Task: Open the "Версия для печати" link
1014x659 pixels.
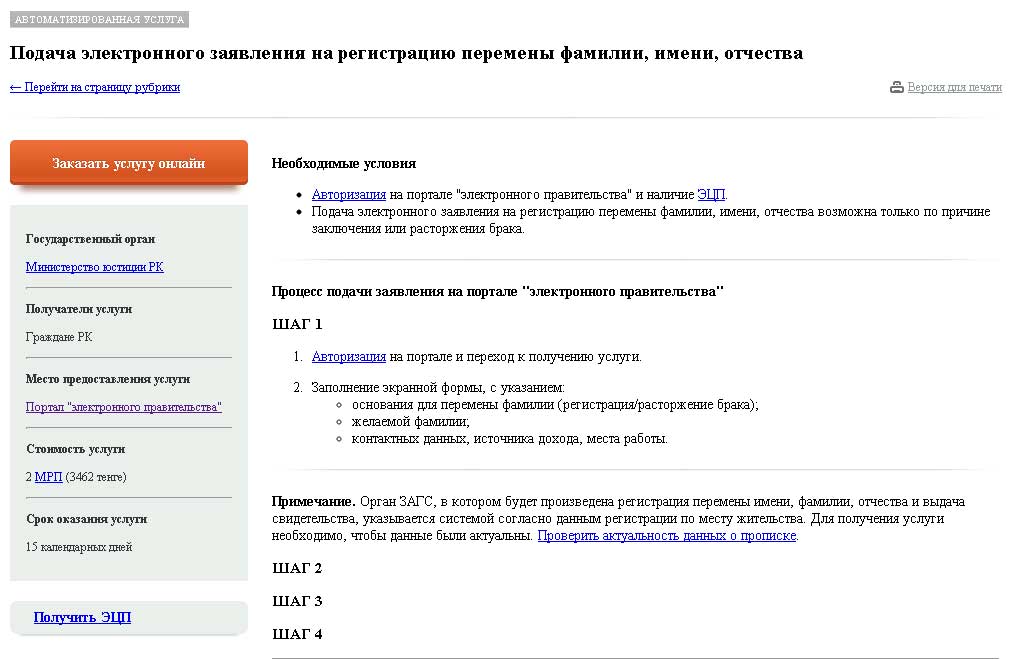Action: [954, 87]
